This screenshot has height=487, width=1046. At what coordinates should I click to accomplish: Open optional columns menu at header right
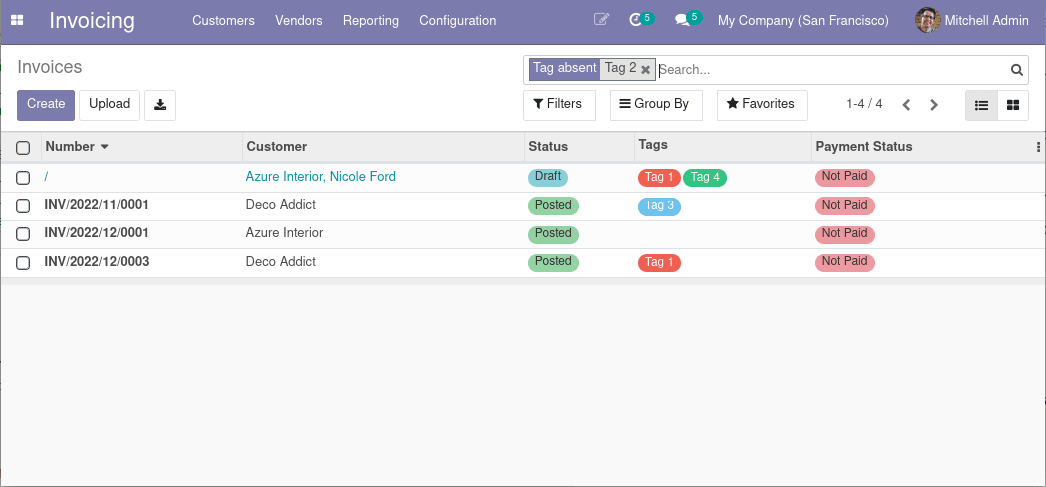click(x=1038, y=147)
